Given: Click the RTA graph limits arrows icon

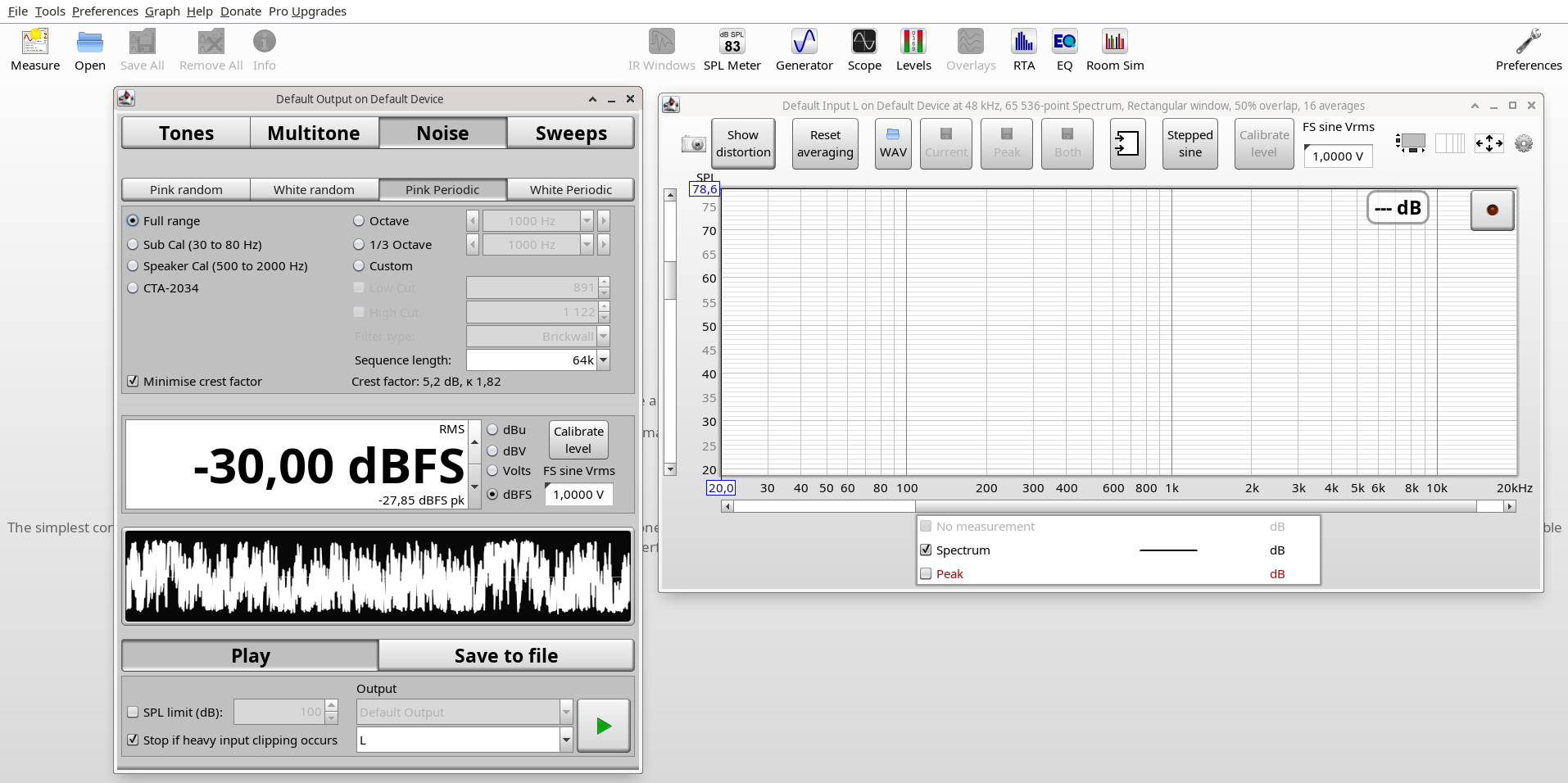Looking at the screenshot, I should pos(1489,143).
